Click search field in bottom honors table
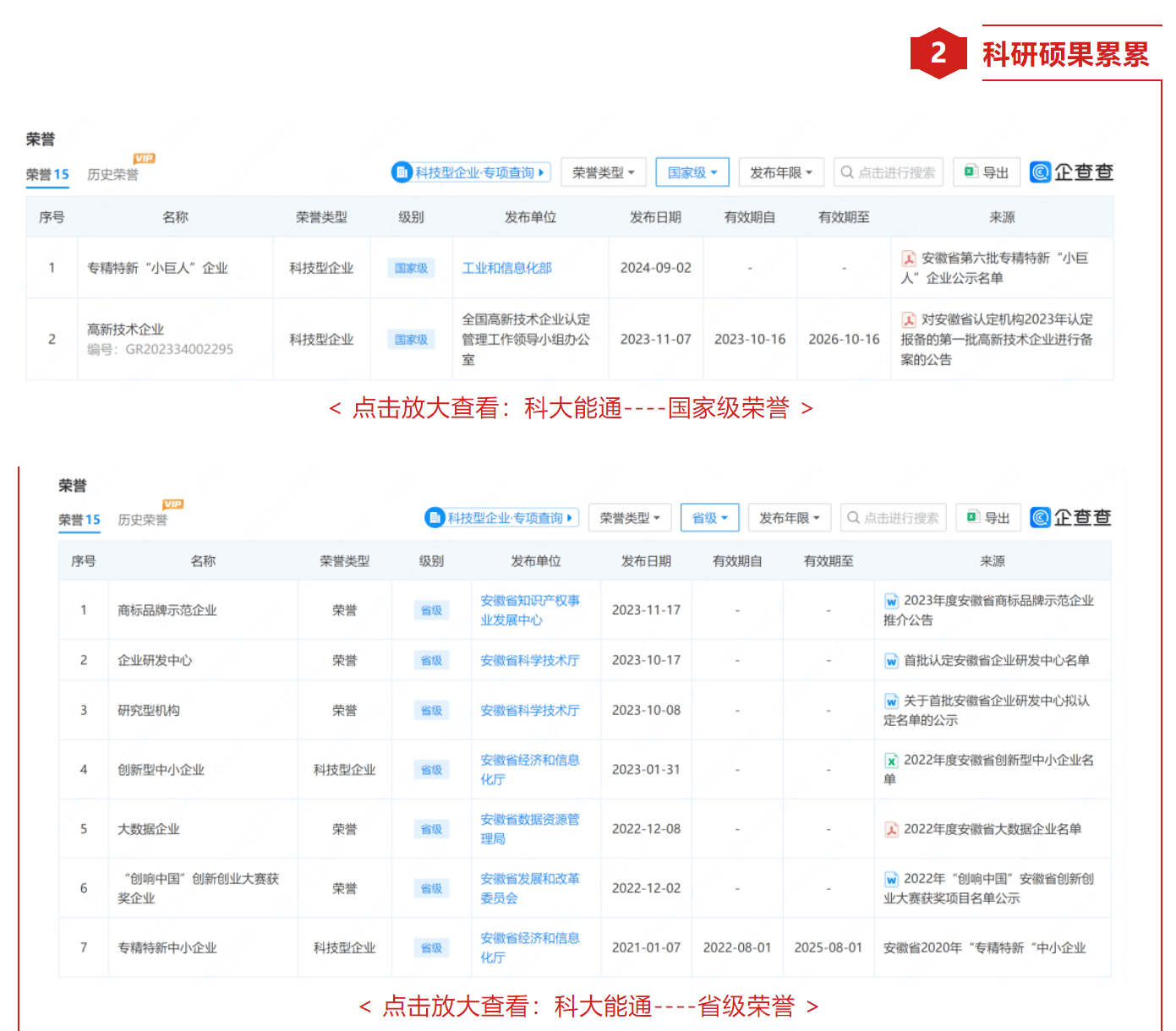The height and width of the screenshot is (1031, 1176). click(x=893, y=518)
